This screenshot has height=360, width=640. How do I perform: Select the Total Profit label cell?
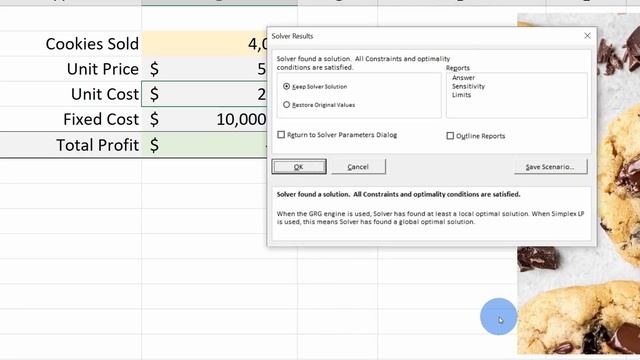pyautogui.click(x=71, y=145)
